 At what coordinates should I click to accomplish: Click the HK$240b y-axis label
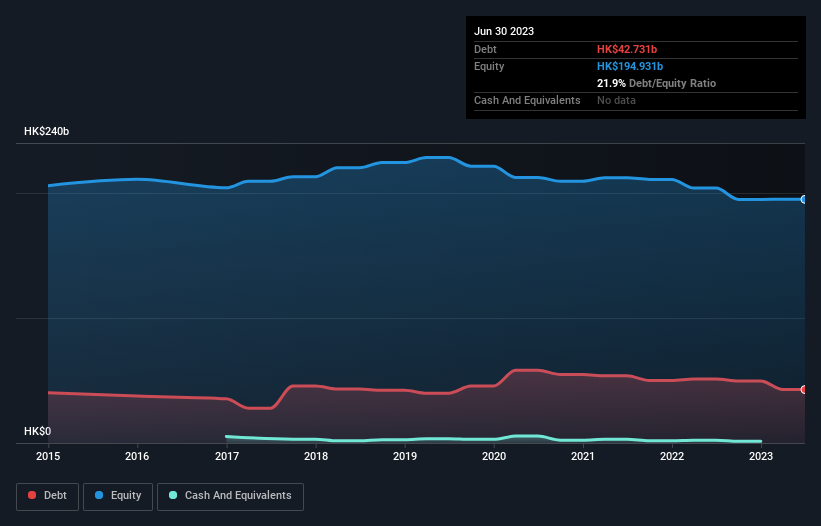47,131
